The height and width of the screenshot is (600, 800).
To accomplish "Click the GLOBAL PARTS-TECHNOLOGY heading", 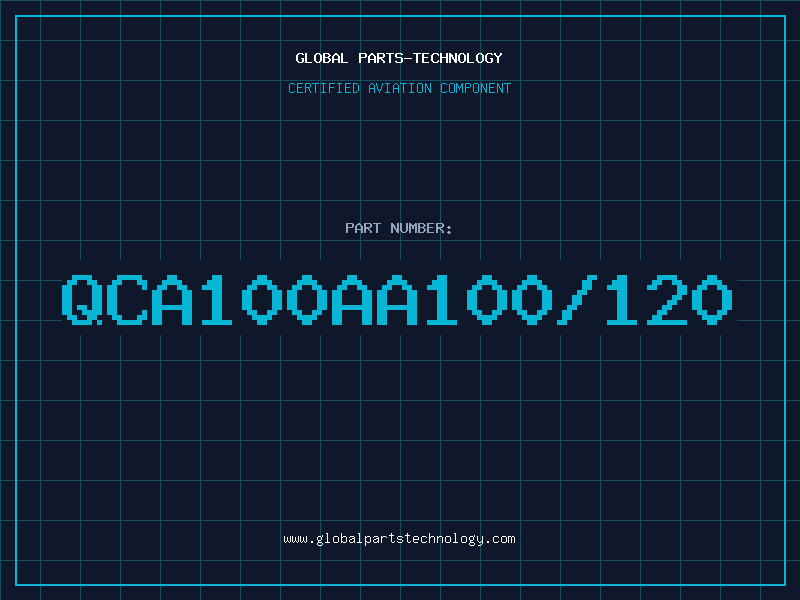I will tap(399, 58).
